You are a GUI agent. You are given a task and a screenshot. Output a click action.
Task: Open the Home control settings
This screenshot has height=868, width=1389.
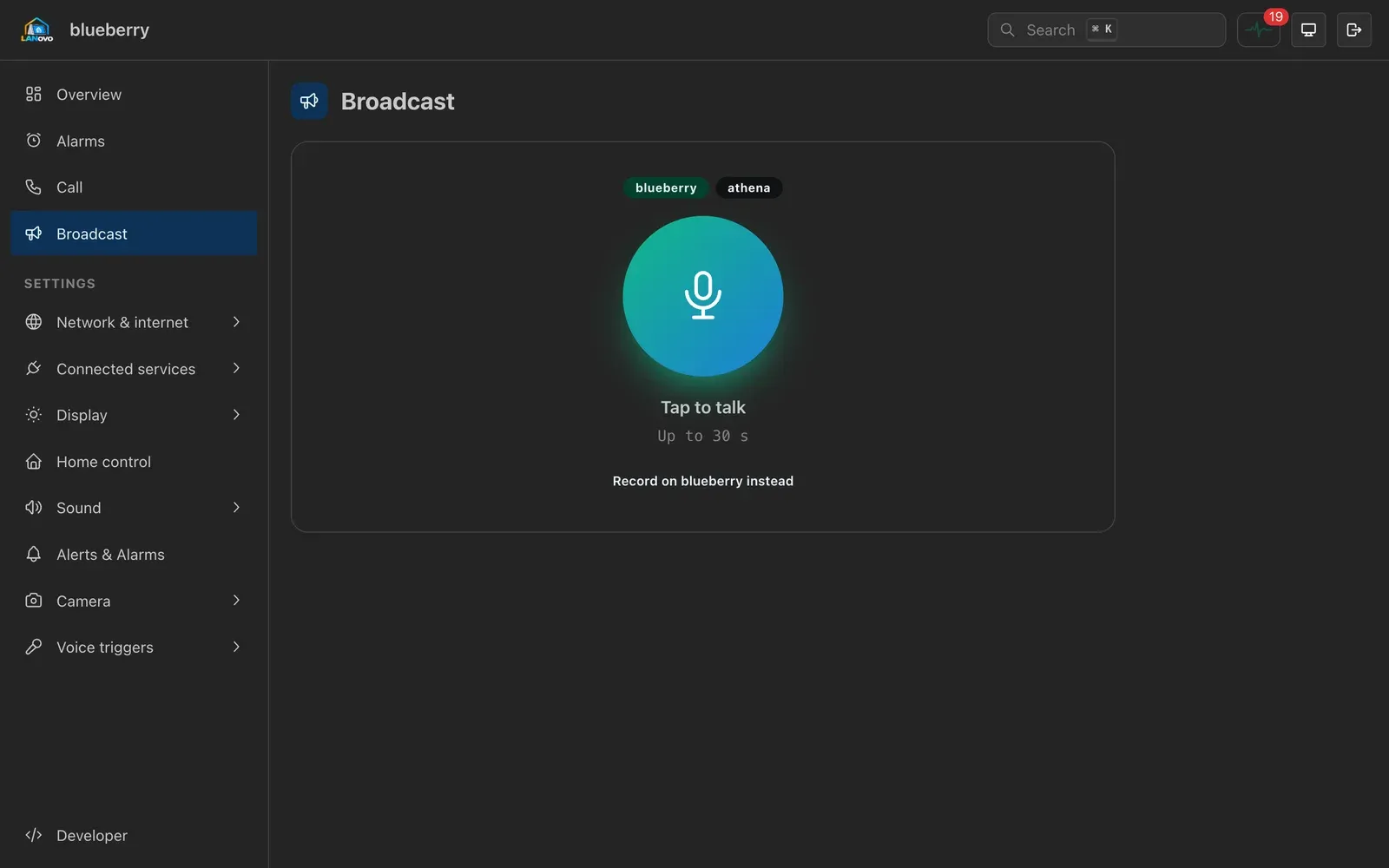pos(134,461)
